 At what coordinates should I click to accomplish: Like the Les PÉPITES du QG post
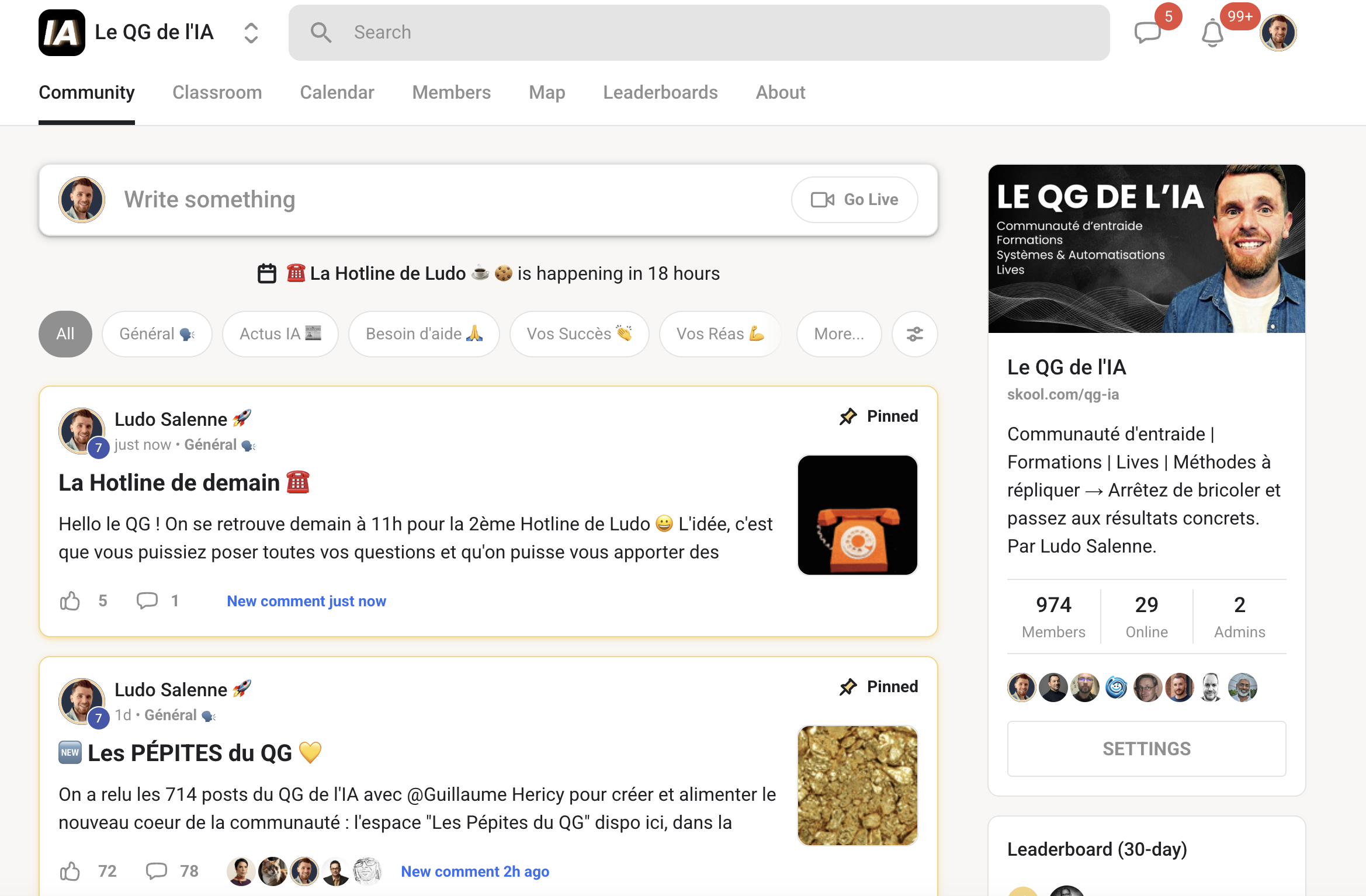(70, 871)
